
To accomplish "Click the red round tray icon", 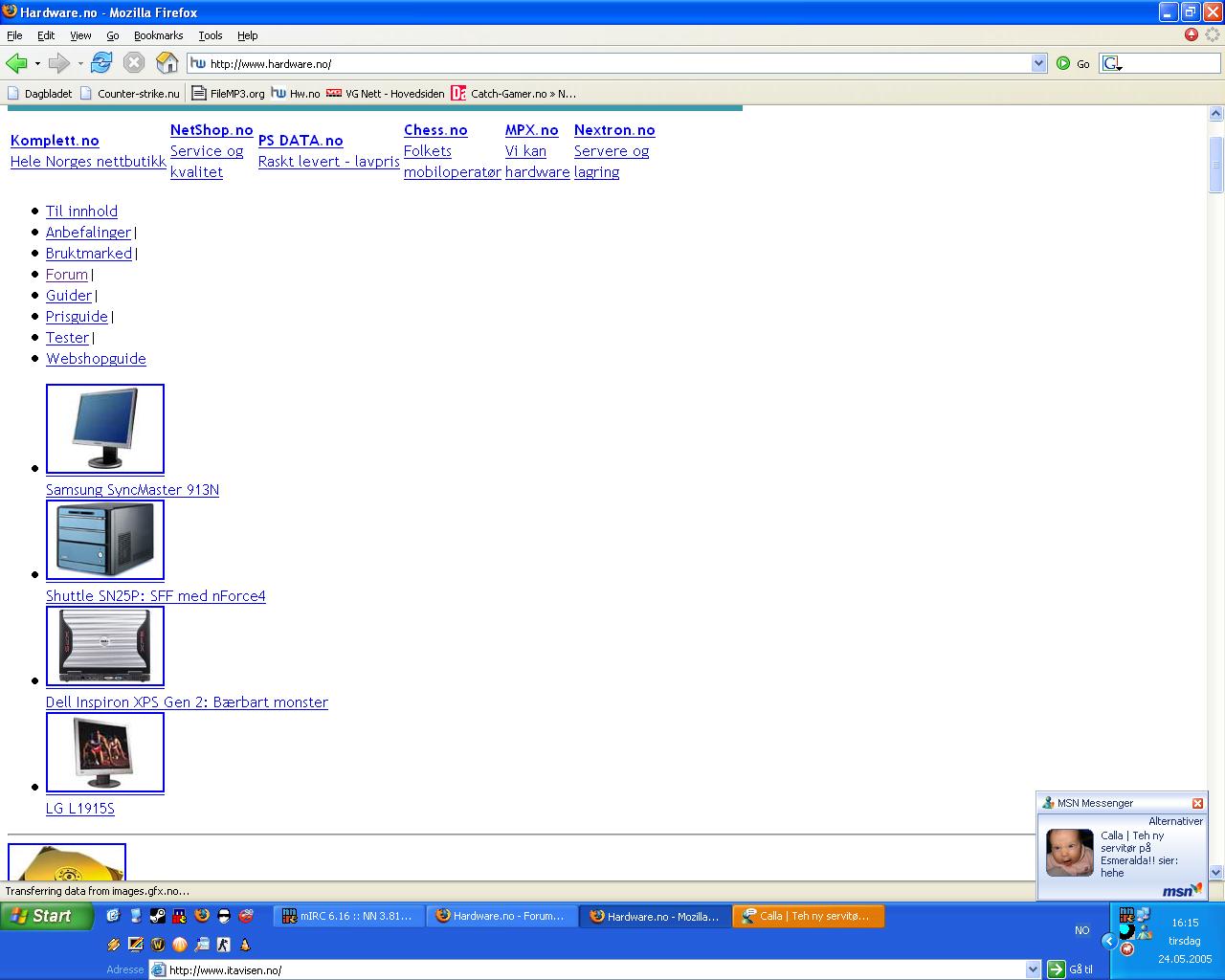I will pyautogui.click(x=1126, y=948).
